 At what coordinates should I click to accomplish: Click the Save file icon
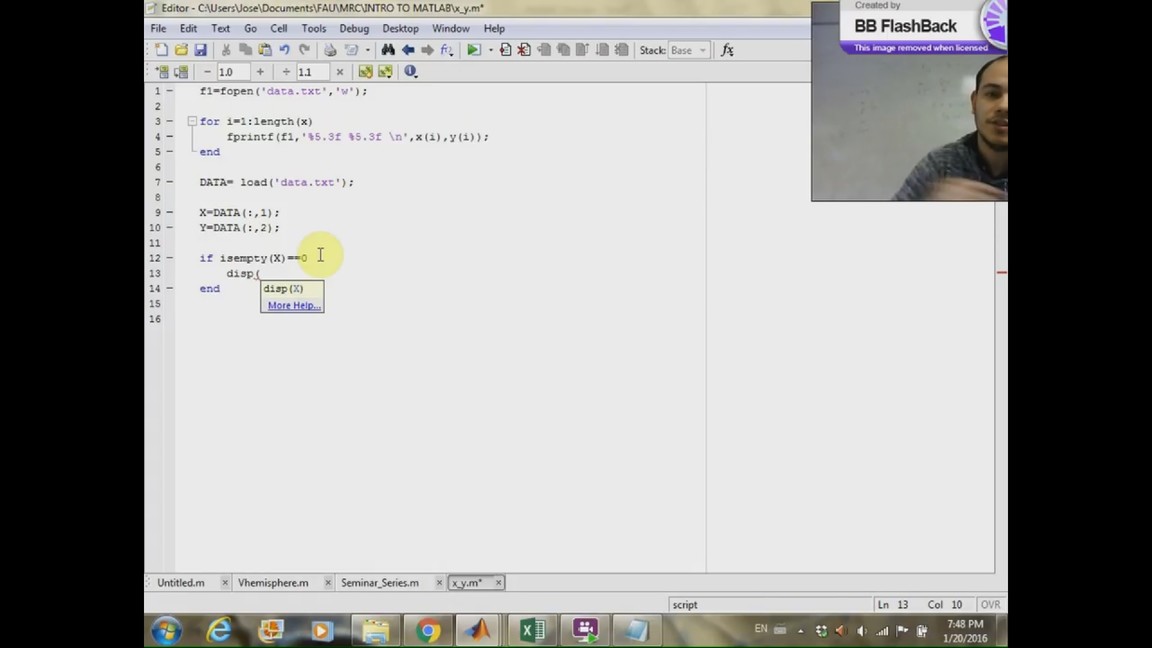(x=200, y=50)
